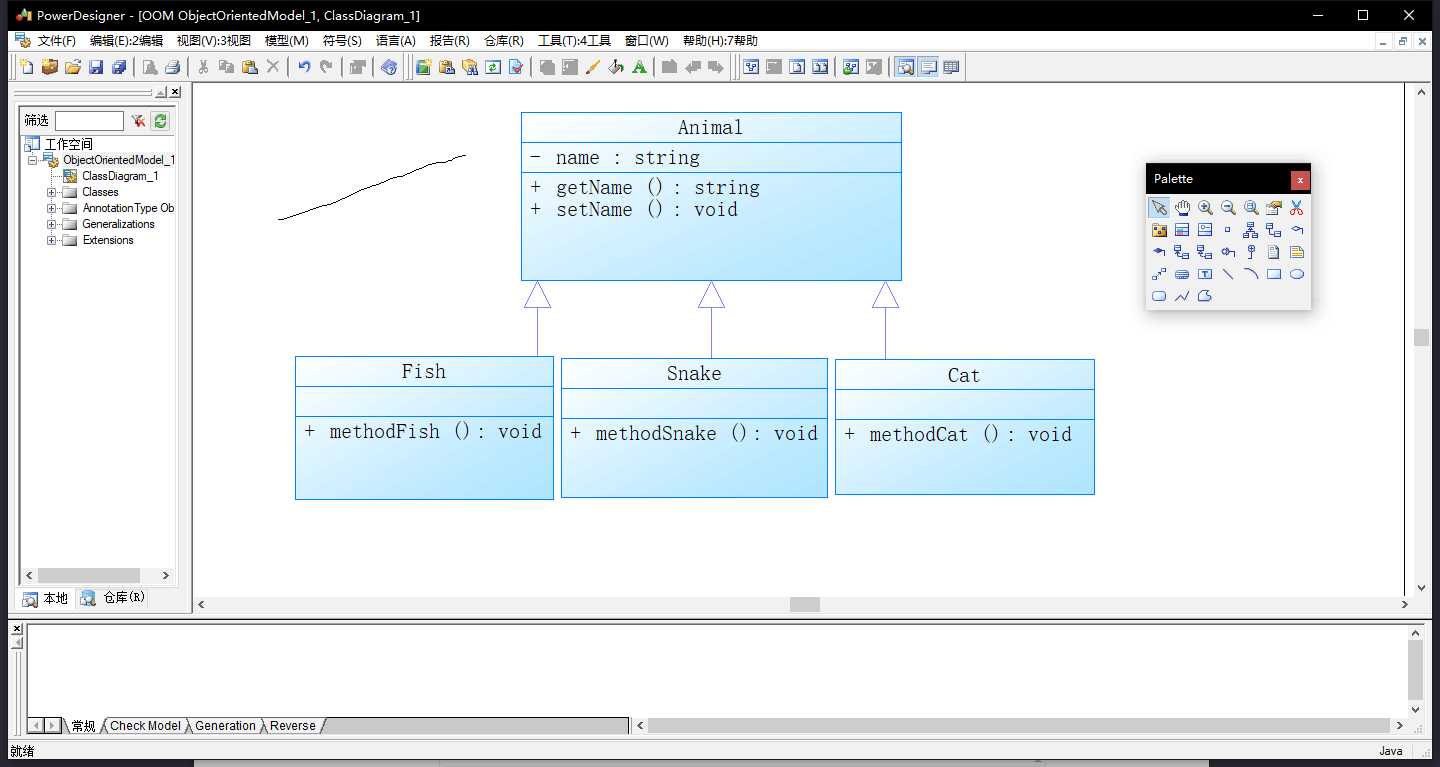Select the Pointer tool in Palette
This screenshot has width=1440, height=767.
(1159, 208)
